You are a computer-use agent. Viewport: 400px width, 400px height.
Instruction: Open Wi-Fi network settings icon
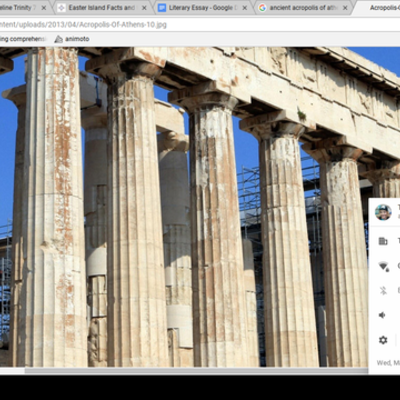tap(384, 266)
